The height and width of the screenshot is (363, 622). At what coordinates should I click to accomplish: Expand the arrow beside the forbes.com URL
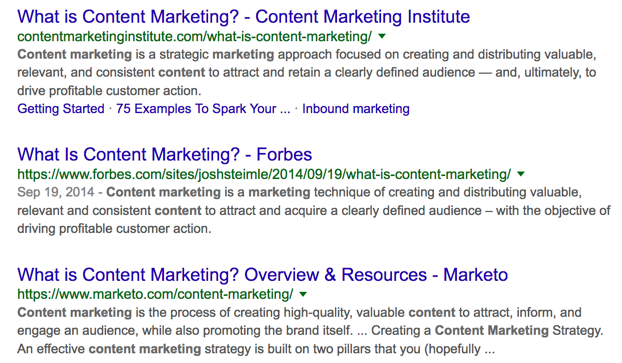coord(521,174)
